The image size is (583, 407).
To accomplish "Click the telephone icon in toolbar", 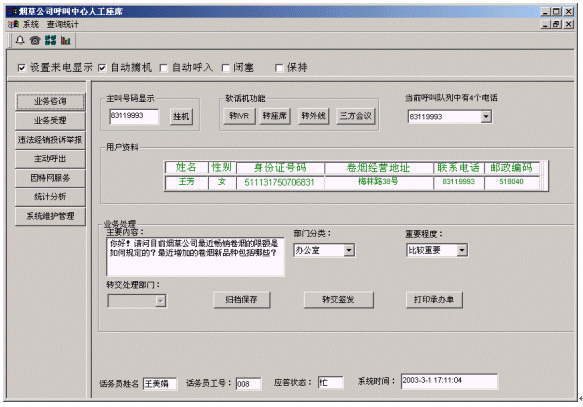I will (35, 40).
